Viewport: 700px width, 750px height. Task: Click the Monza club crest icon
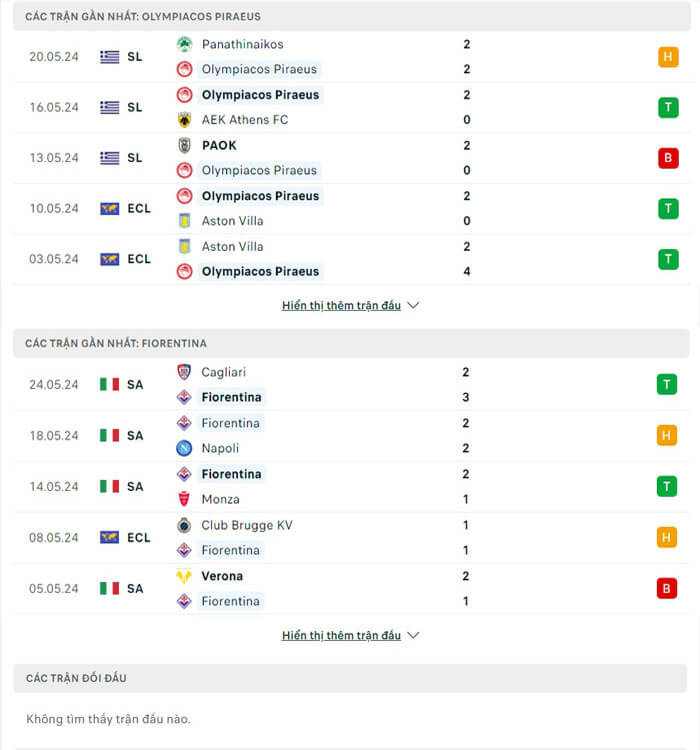click(184, 499)
